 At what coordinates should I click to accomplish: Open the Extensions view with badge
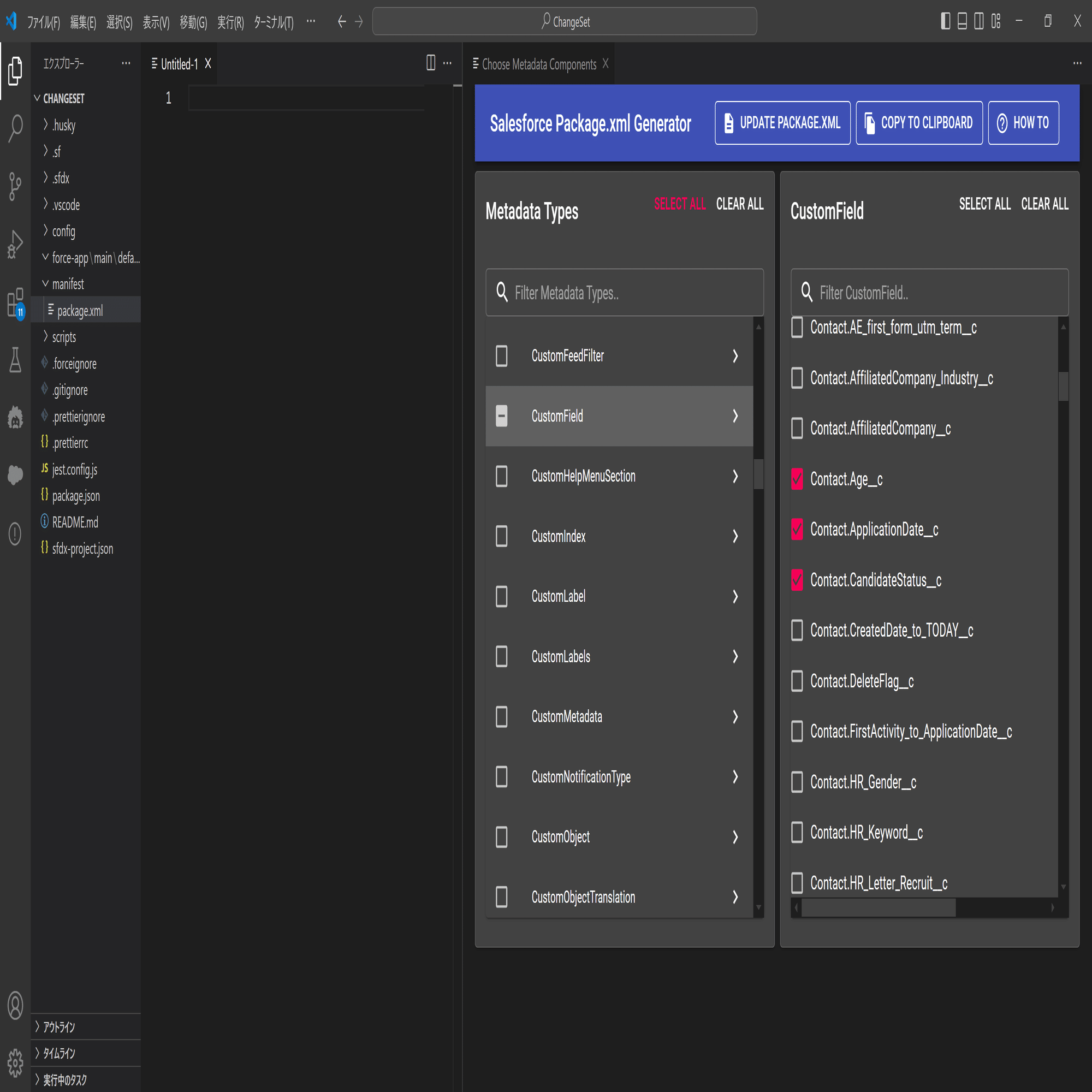pyautogui.click(x=15, y=302)
